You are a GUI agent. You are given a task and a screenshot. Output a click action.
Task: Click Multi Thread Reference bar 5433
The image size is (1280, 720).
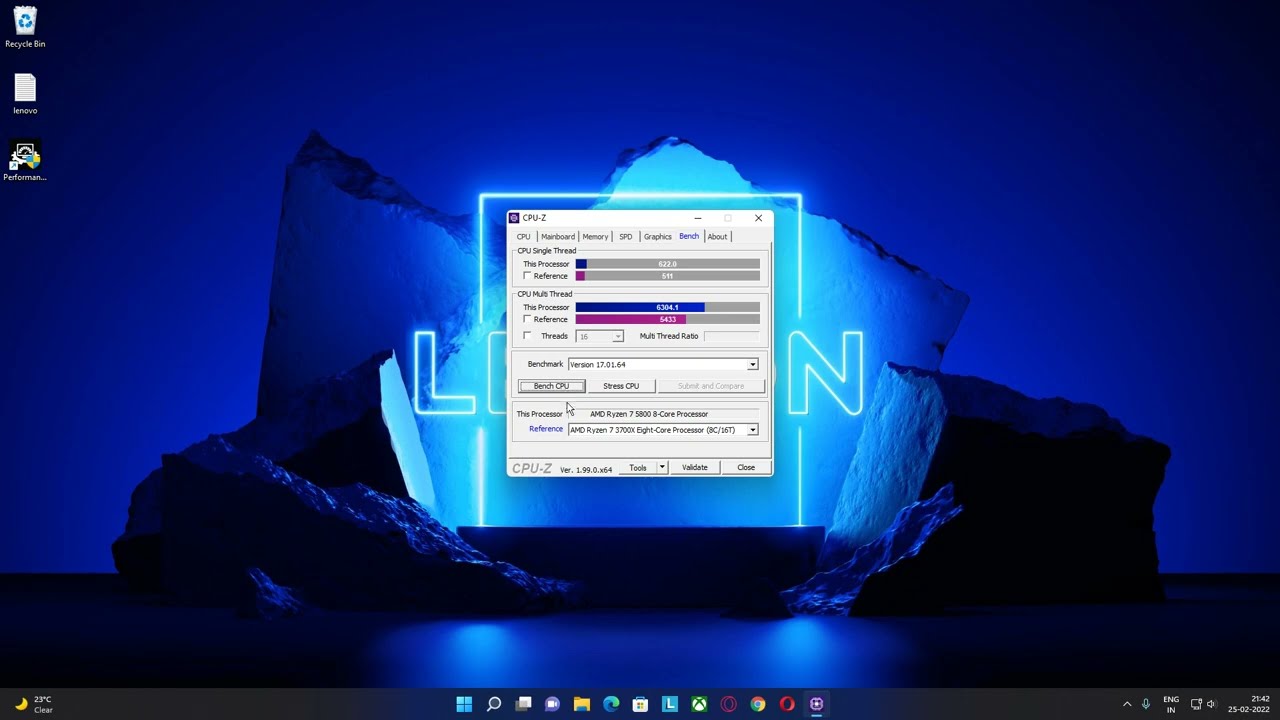coord(667,319)
